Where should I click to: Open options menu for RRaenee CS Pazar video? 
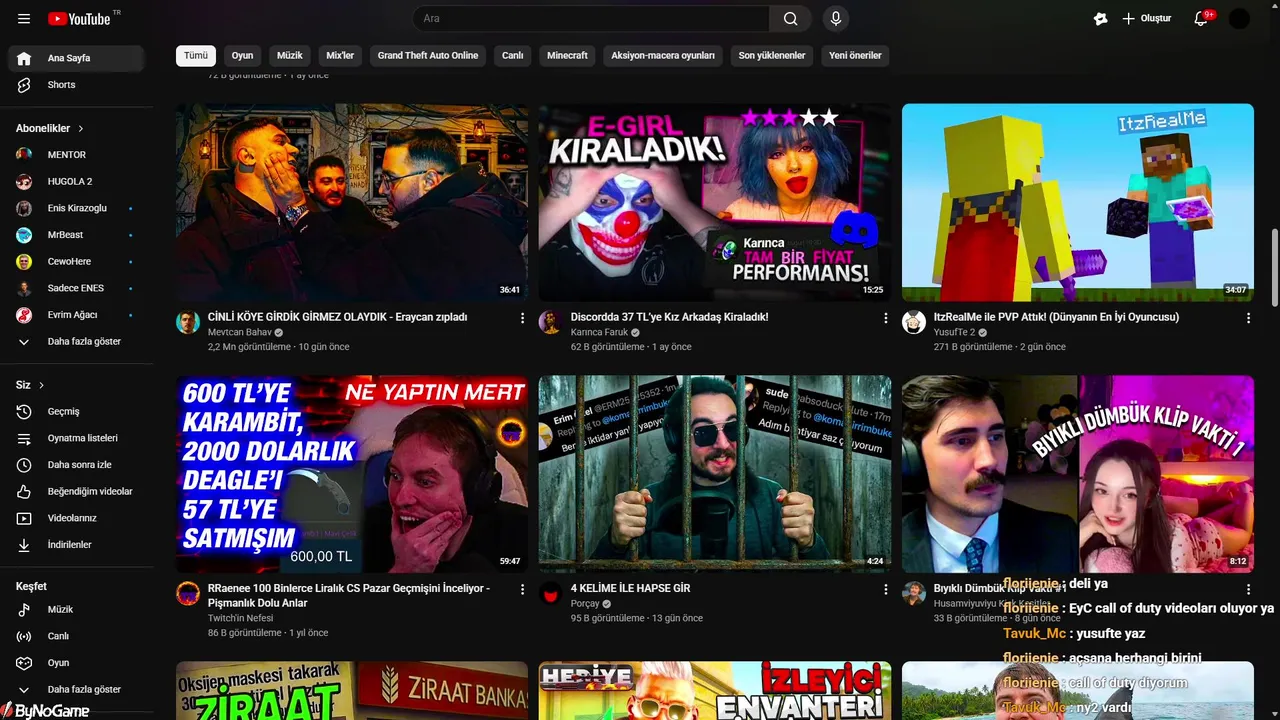(x=522, y=590)
